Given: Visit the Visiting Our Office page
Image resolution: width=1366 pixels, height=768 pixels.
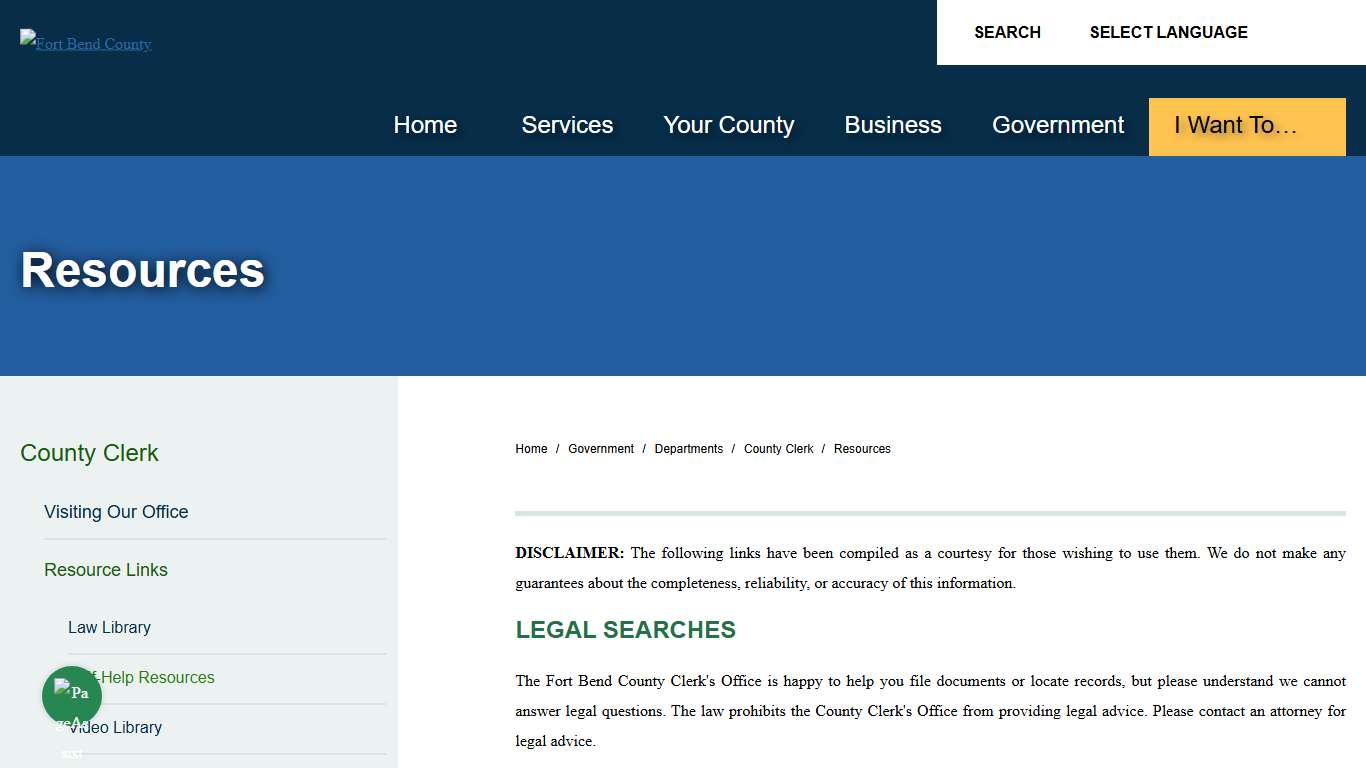Looking at the screenshot, I should tap(116, 512).
